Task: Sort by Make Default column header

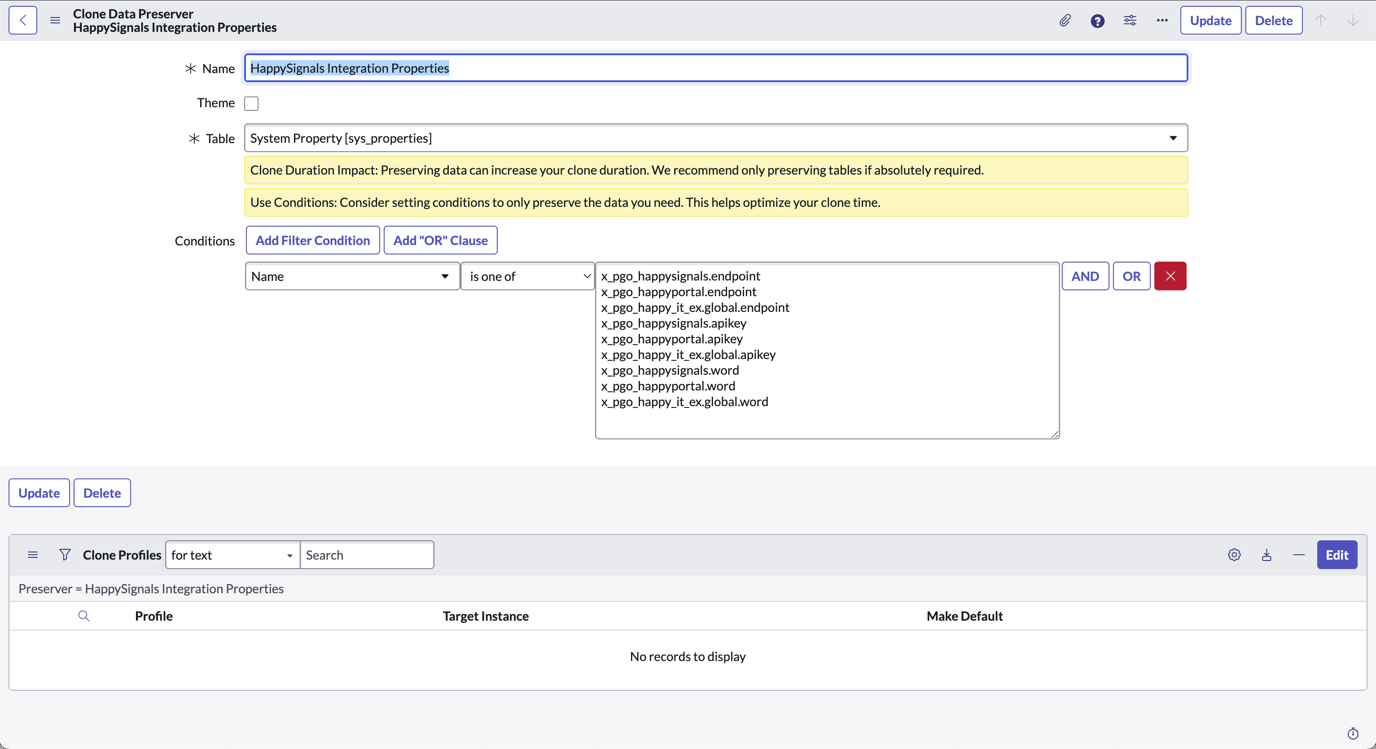Action: coord(964,616)
